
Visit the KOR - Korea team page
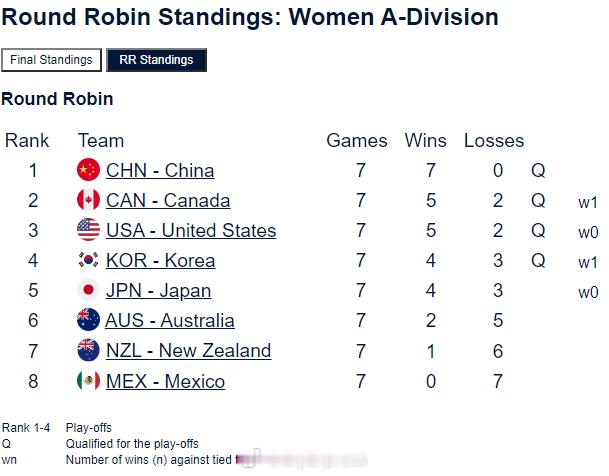(x=160, y=261)
